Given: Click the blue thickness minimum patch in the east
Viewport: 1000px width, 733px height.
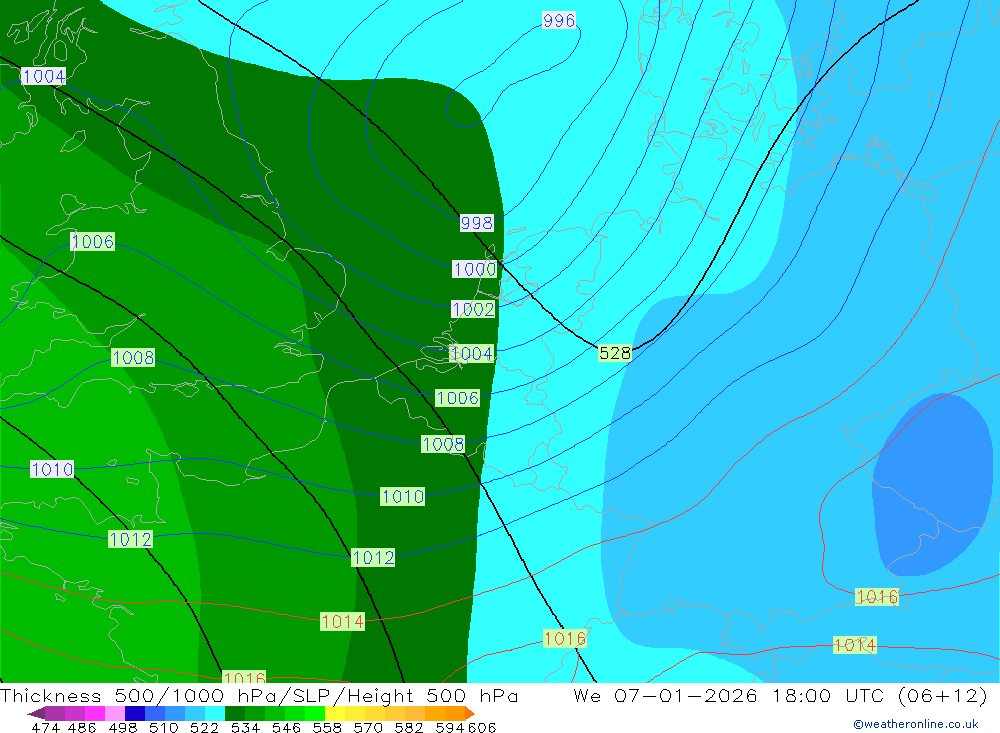Looking at the screenshot, I should [932, 485].
